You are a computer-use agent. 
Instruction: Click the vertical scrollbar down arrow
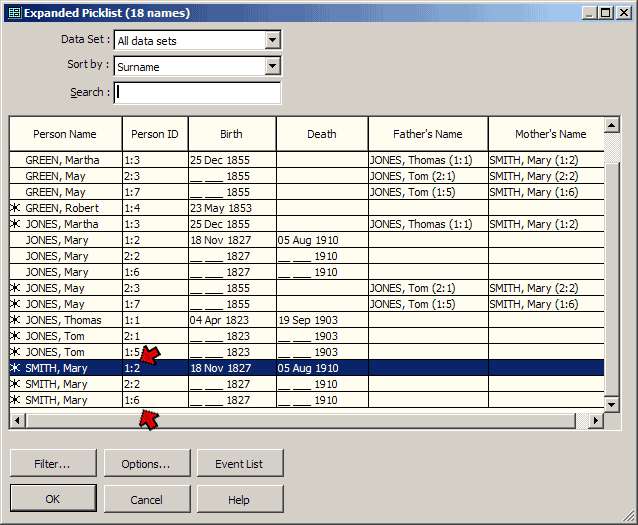(x=612, y=404)
